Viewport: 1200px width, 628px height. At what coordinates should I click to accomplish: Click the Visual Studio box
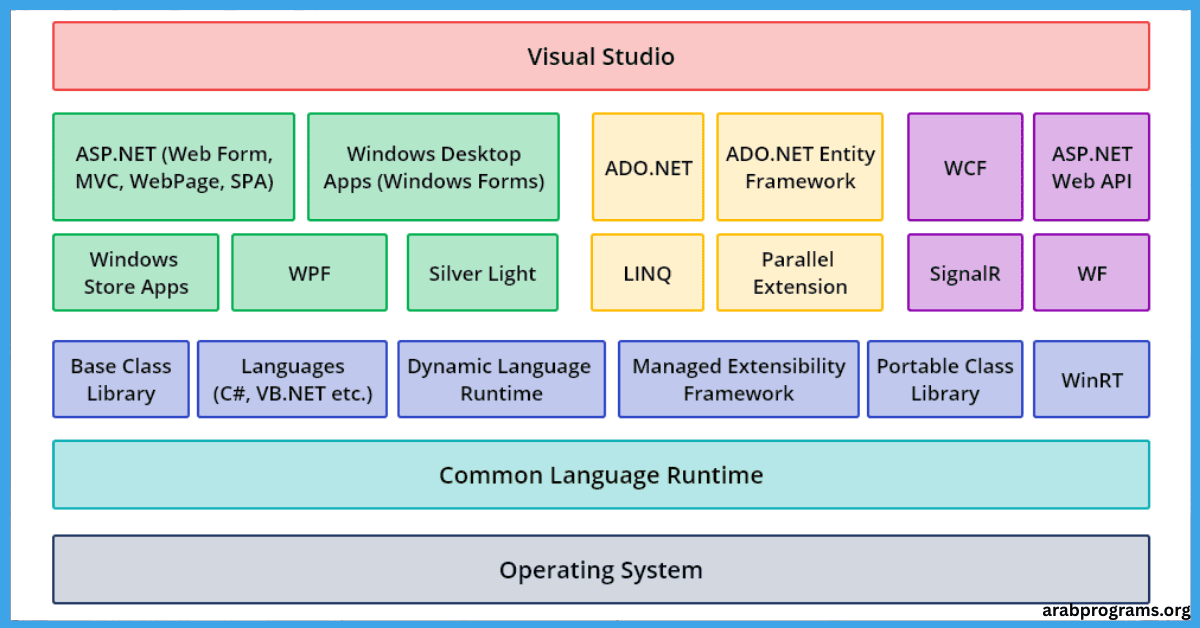(601, 56)
